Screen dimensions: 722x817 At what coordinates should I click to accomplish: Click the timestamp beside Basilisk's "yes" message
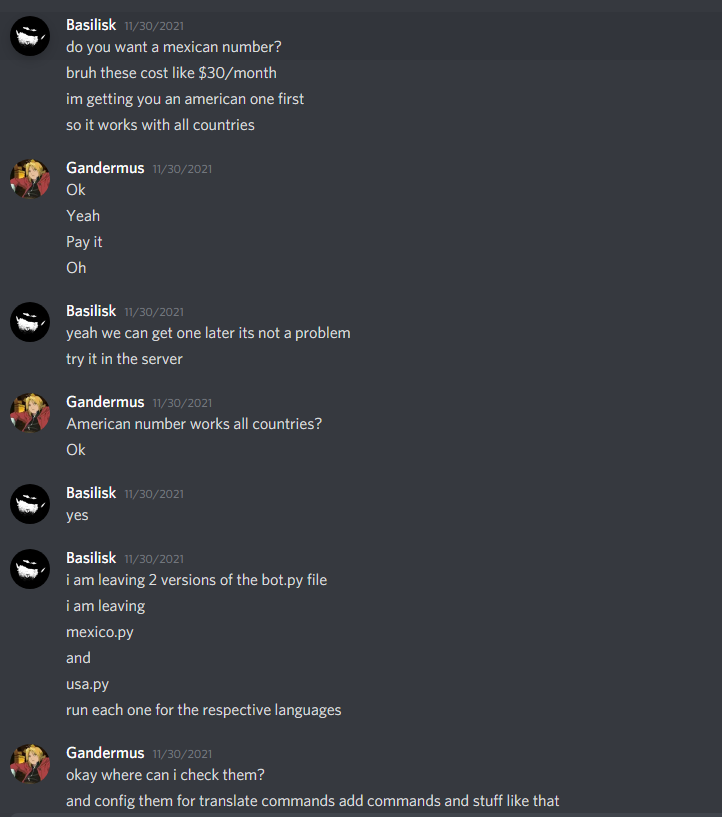click(x=154, y=494)
